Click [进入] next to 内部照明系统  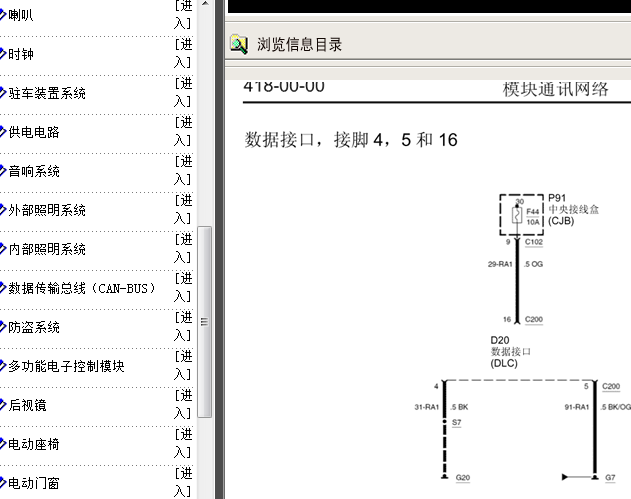pyautogui.click(x=183, y=249)
